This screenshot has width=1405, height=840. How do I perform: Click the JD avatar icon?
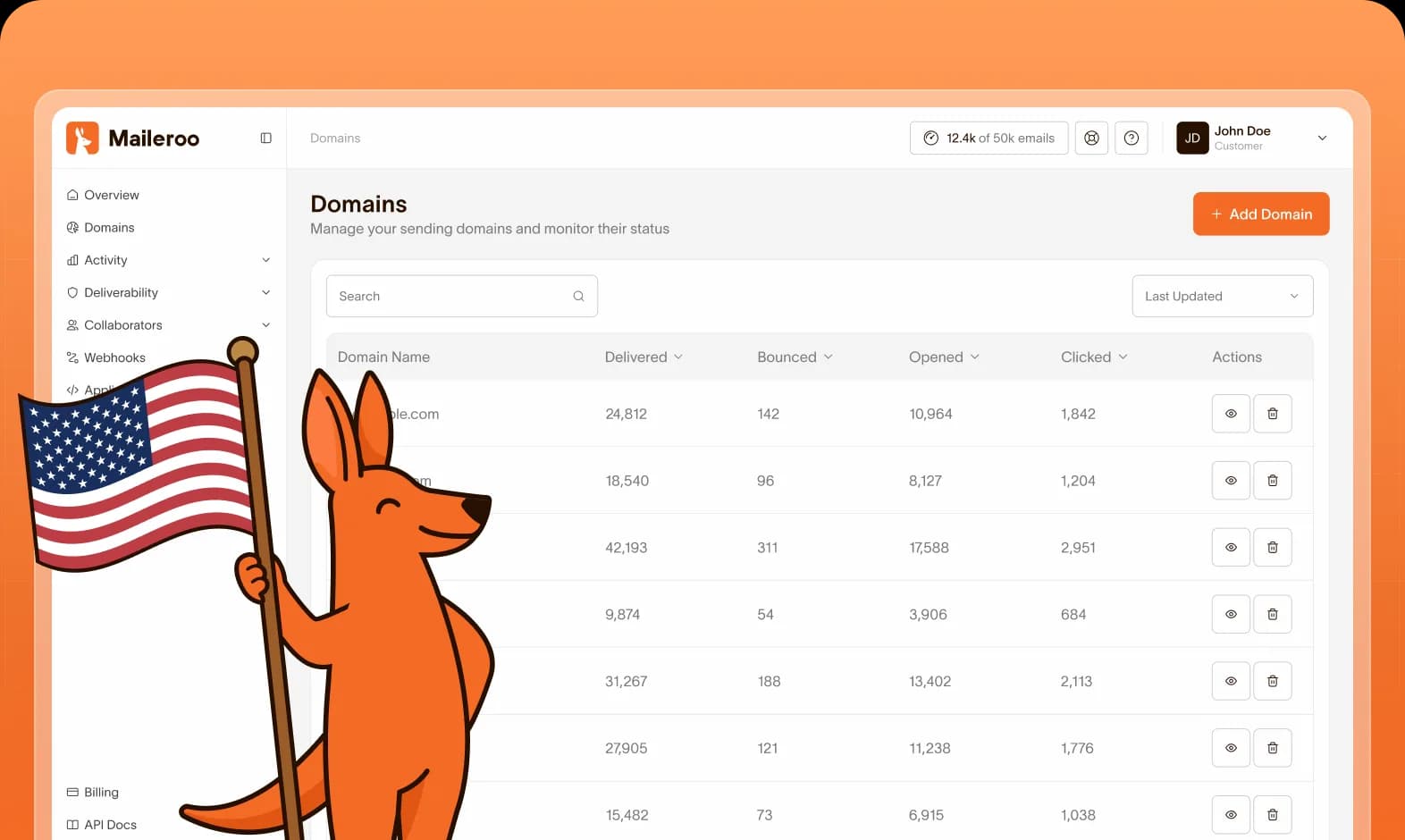[x=1192, y=138]
